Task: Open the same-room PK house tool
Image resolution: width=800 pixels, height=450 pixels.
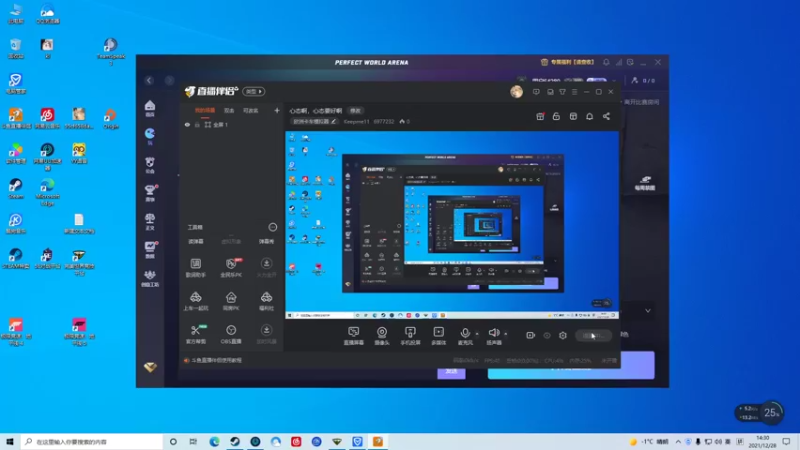Action: point(231,301)
